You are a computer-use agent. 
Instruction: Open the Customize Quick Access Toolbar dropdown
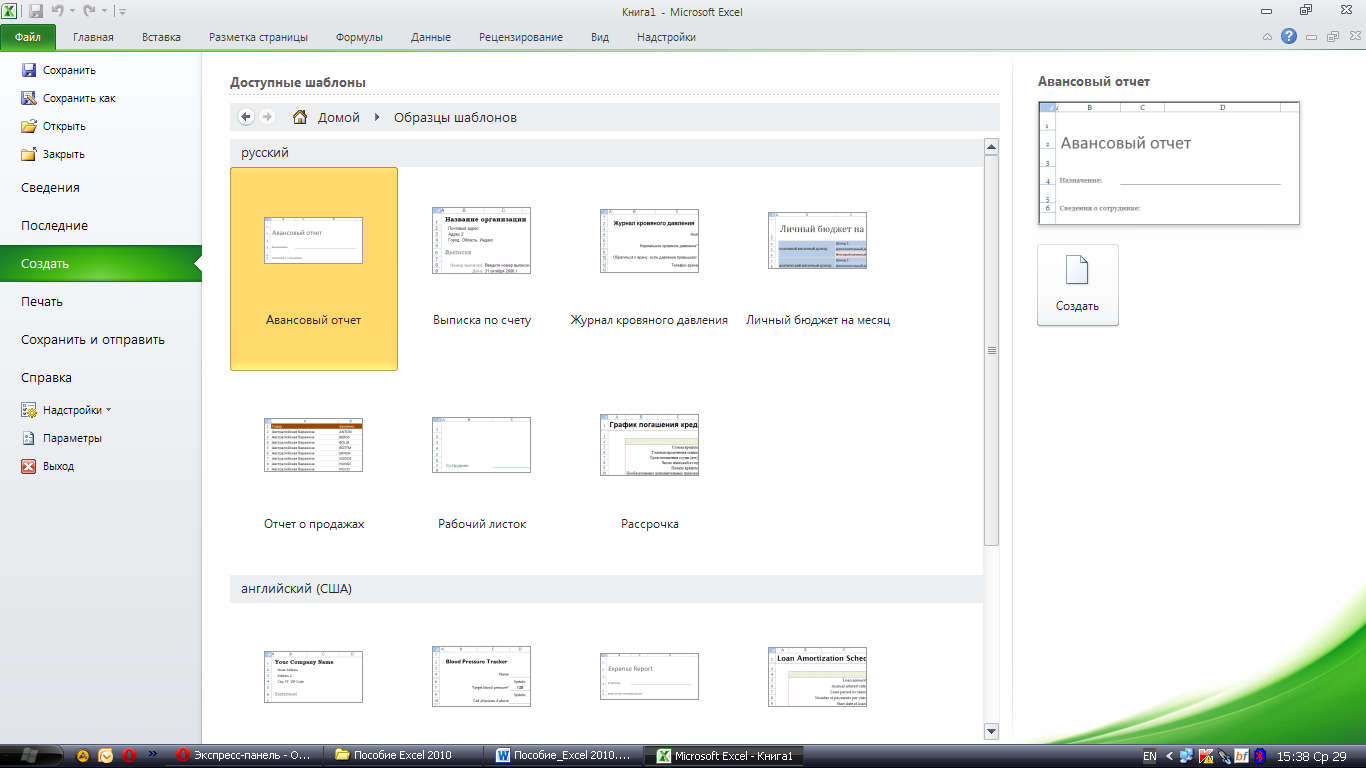pyautogui.click(x=122, y=12)
